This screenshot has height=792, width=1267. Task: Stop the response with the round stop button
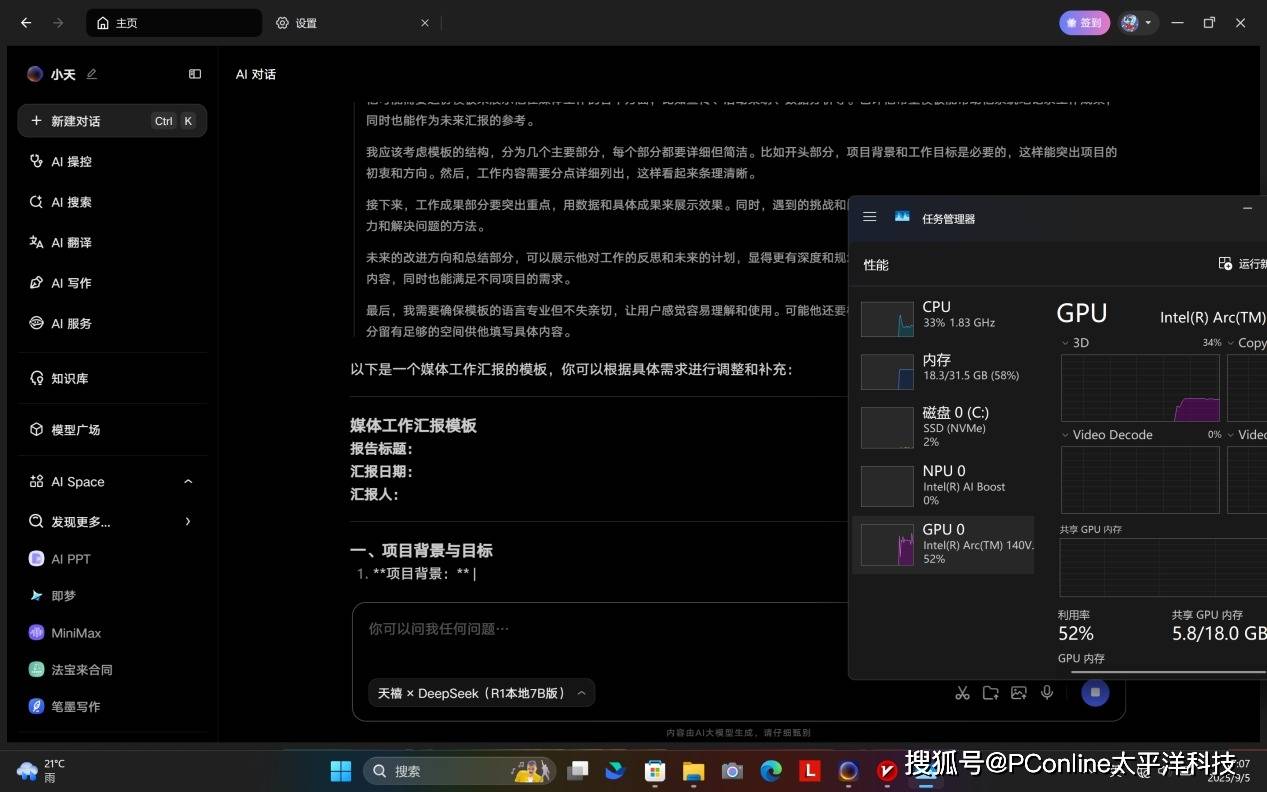(1095, 693)
